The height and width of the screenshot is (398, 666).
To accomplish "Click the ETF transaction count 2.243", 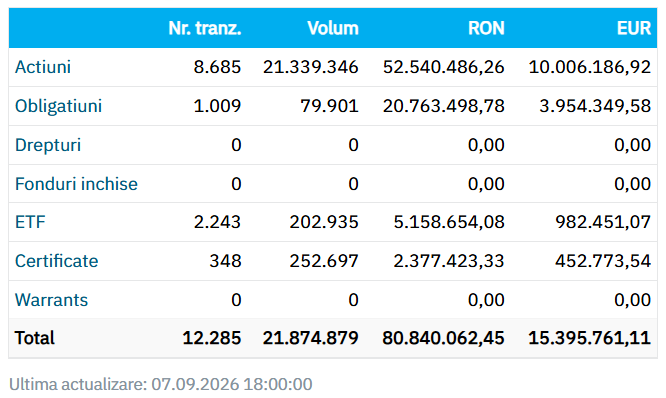I will [x=217, y=222].
